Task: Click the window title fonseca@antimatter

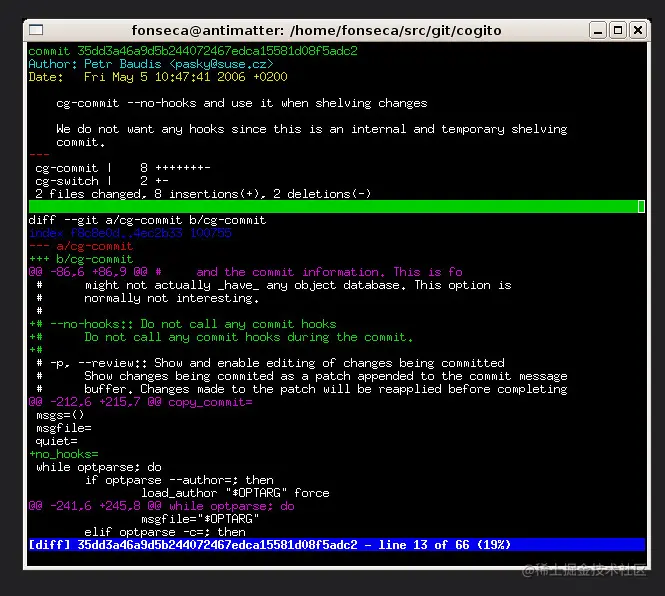Action: [316, 31]
